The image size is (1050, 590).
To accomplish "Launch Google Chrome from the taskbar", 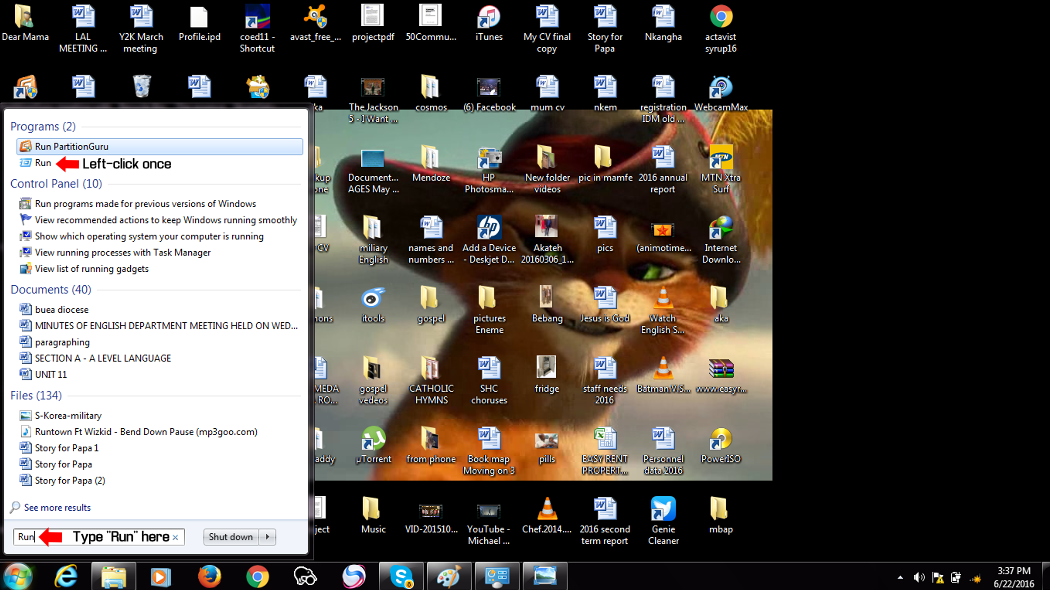I will click(257, 577).
